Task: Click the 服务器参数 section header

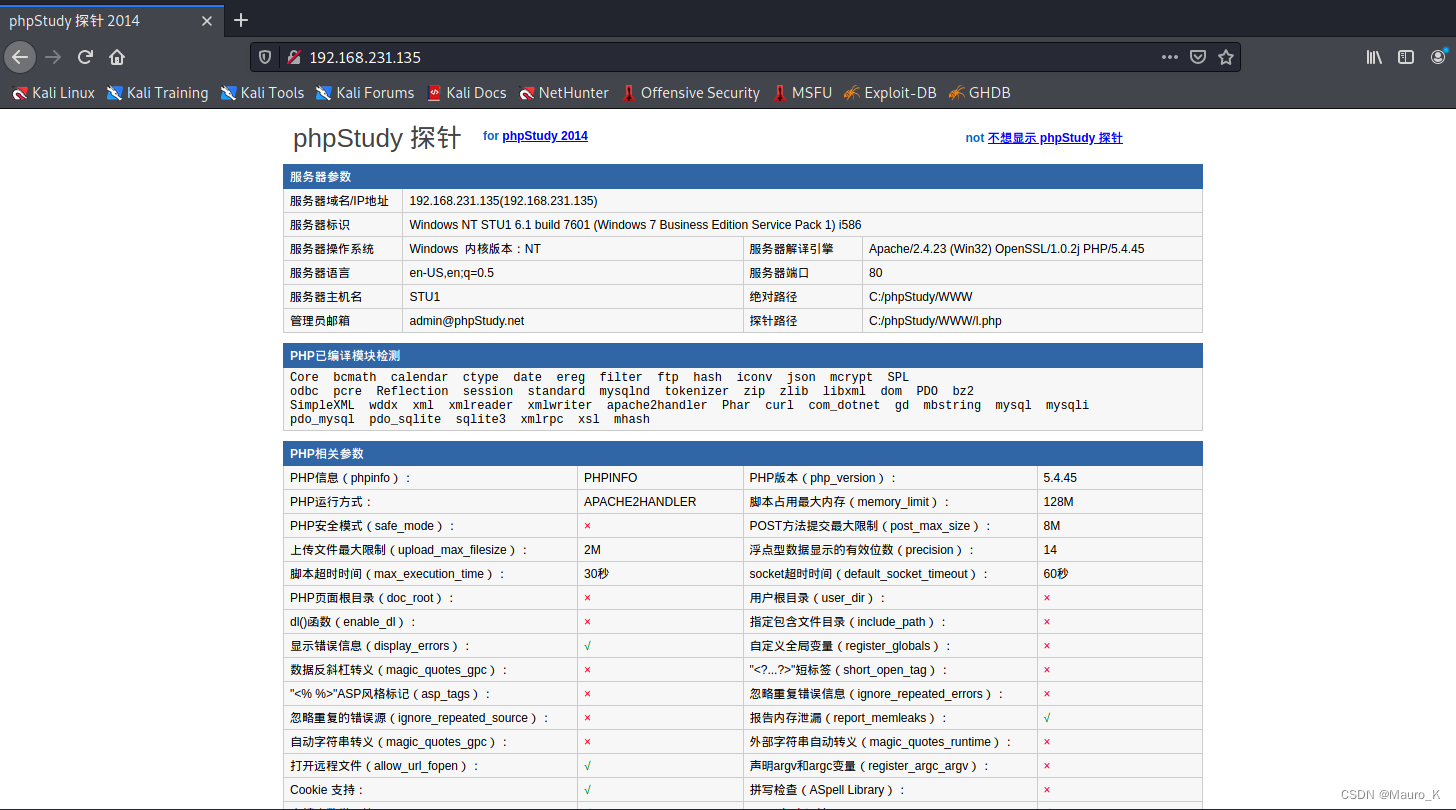Action: (742, 177)
